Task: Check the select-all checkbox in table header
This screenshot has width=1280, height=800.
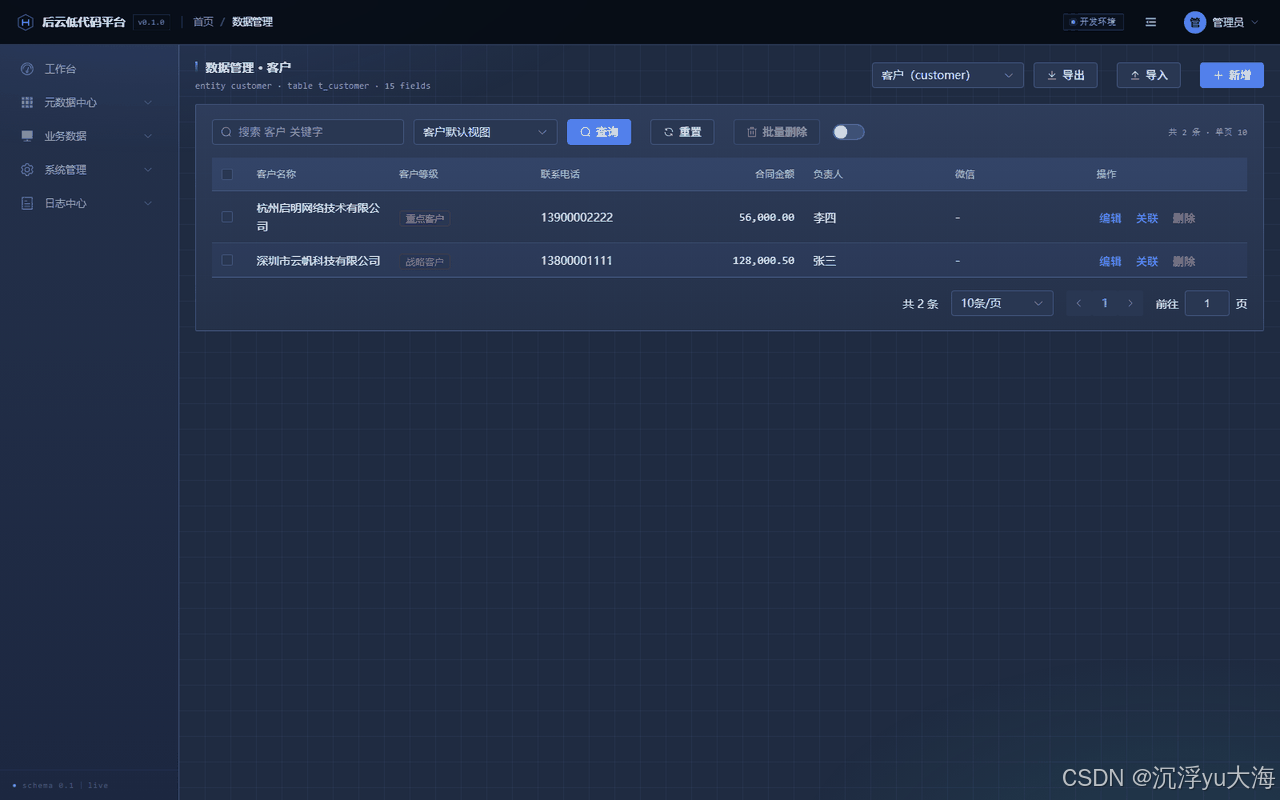Action: pyautogui.click(x=227, y=174)
